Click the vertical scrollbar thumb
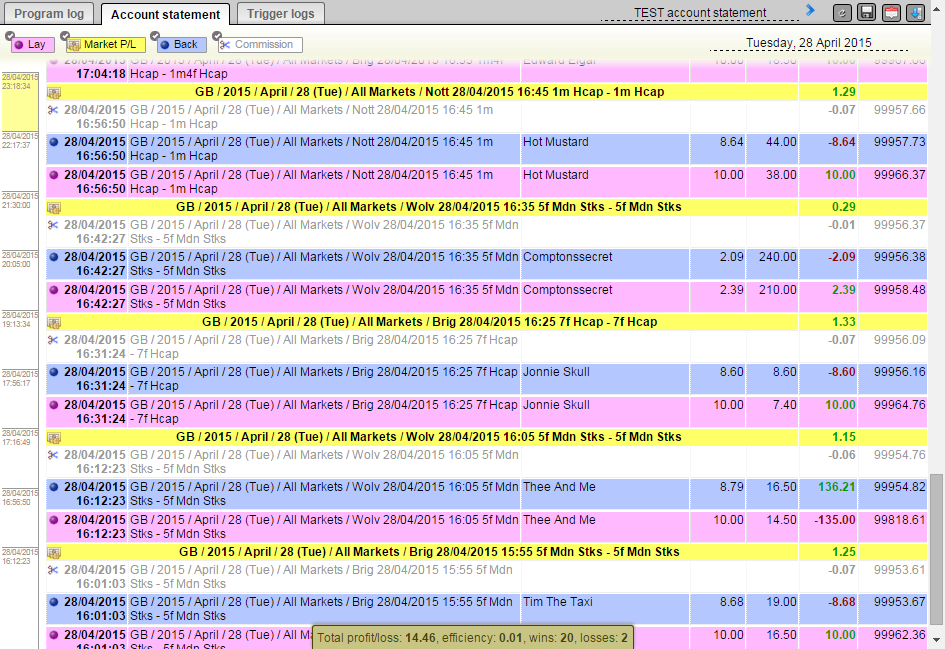This screenshot has height=649, width=945. click(x=937, y=550)
